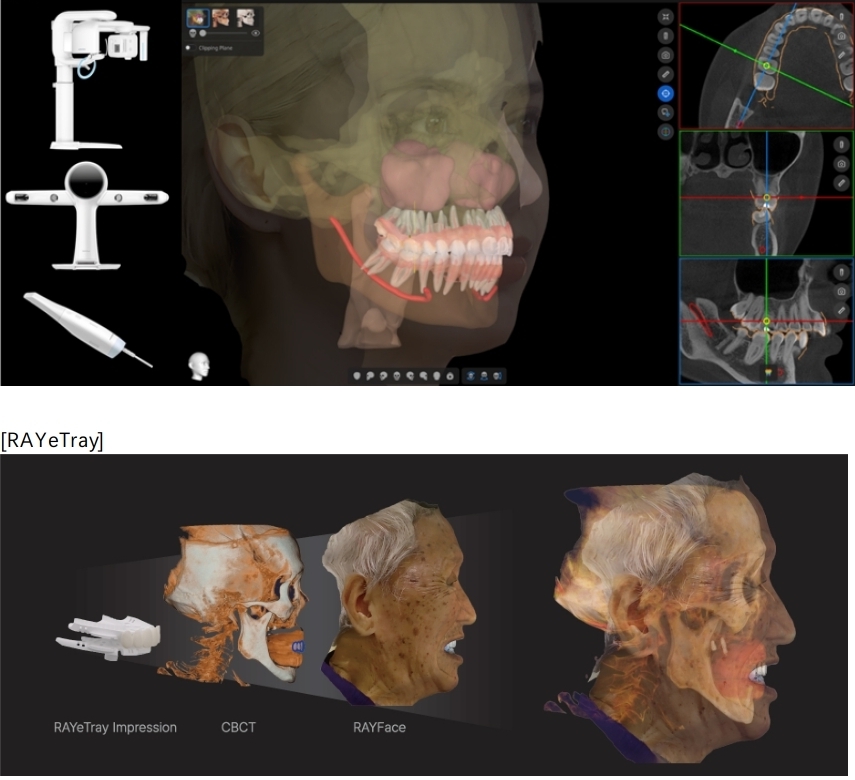The height and width of the screenshot is (780, 855).
Task: Click the camera icon in the green coronal view
Action: 841,164
